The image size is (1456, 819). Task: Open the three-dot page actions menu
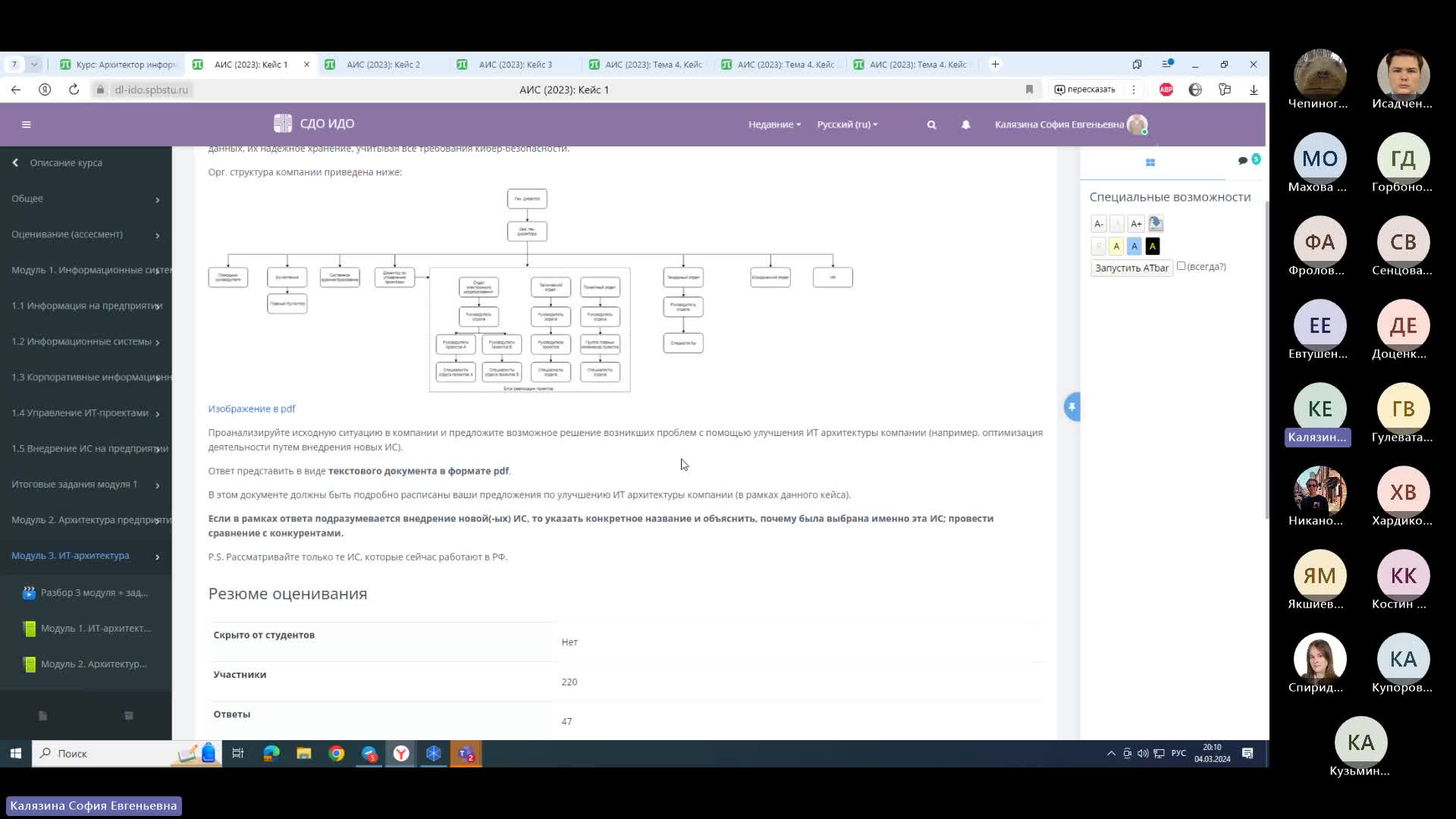point(1134,89)
